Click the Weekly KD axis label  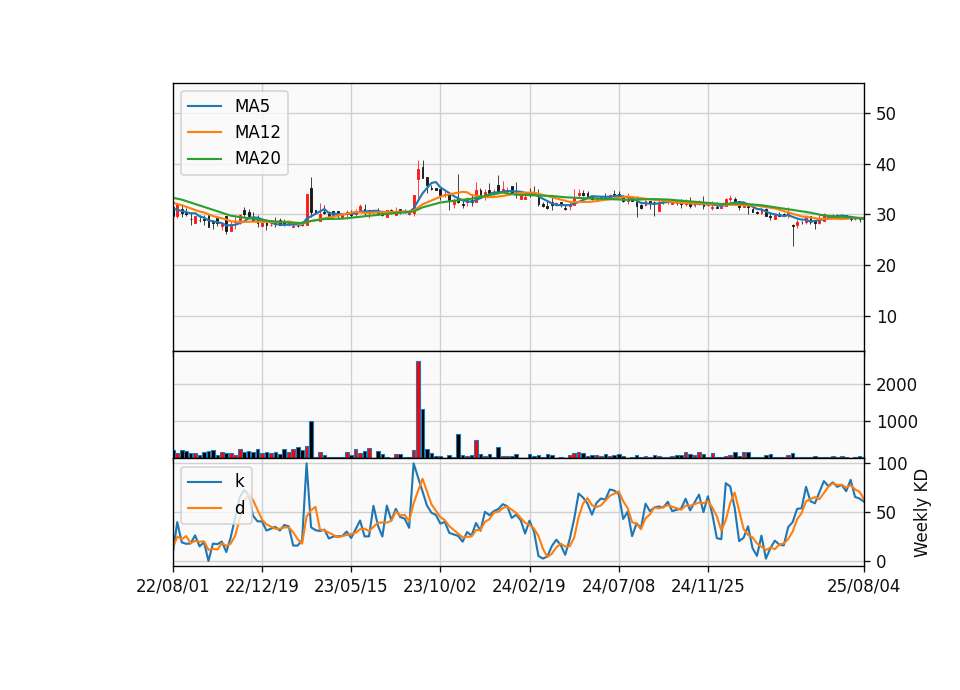[921, 513]
